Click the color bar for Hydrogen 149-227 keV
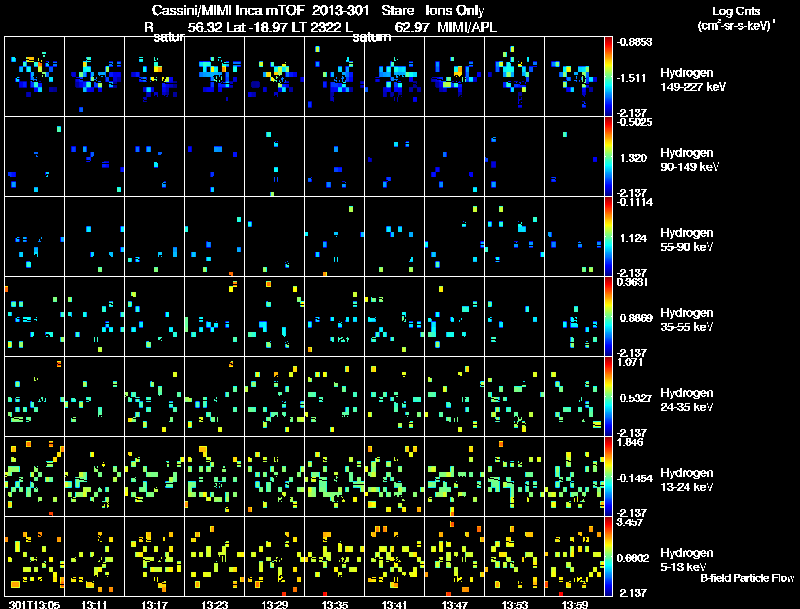800x609 pixels. click(x=610, y=76)
